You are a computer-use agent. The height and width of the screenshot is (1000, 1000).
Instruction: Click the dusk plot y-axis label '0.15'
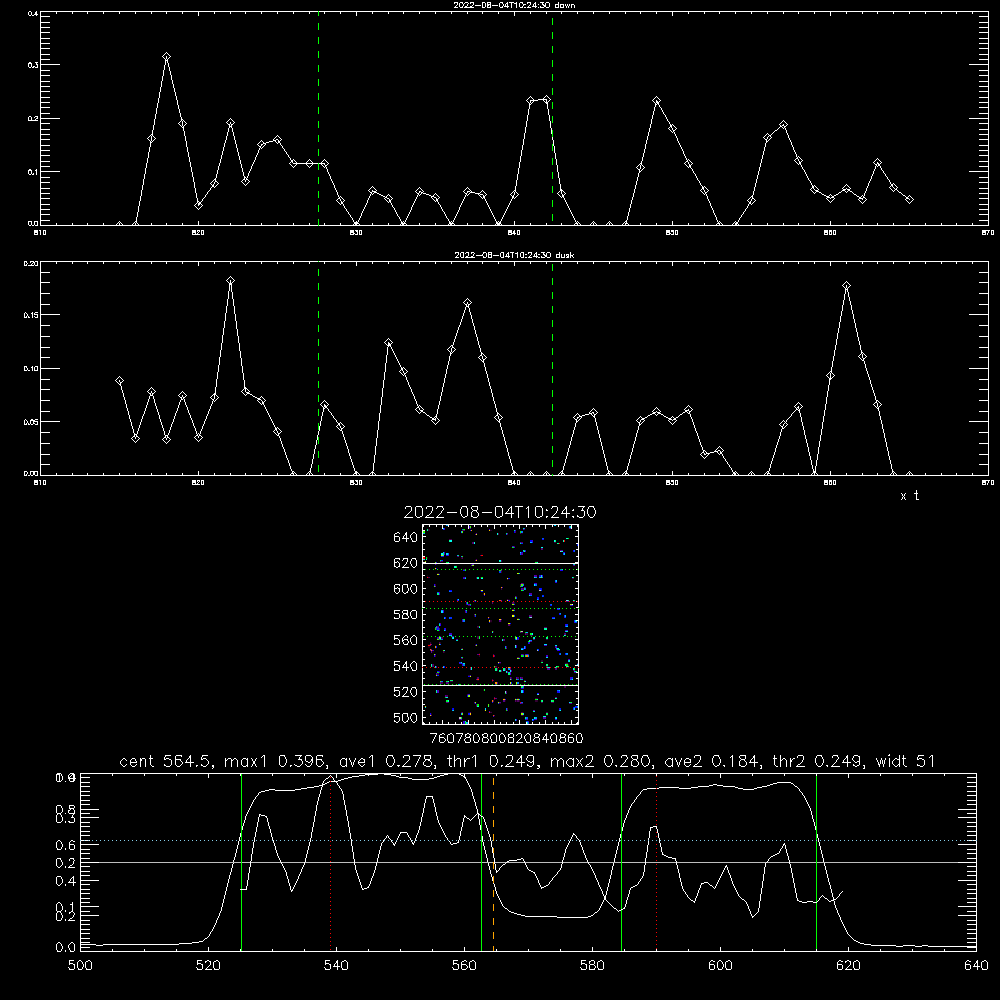[31, 315]
